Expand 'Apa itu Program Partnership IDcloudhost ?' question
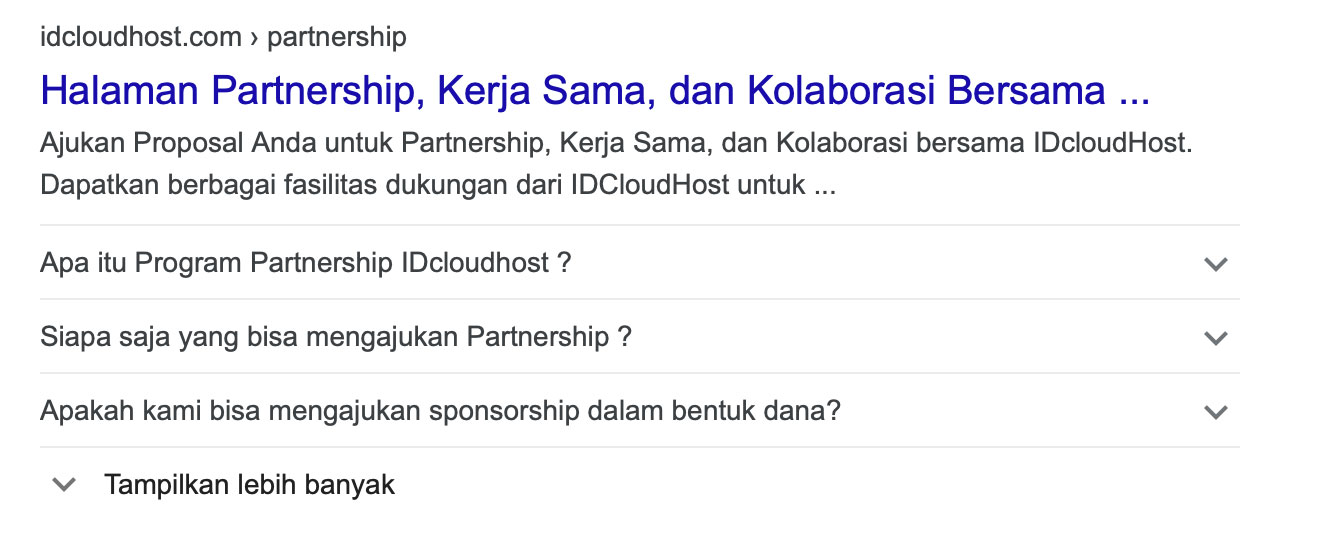The width and height of the screenshot is (1320, 554). pyautogui.click(x=305, y=263)
